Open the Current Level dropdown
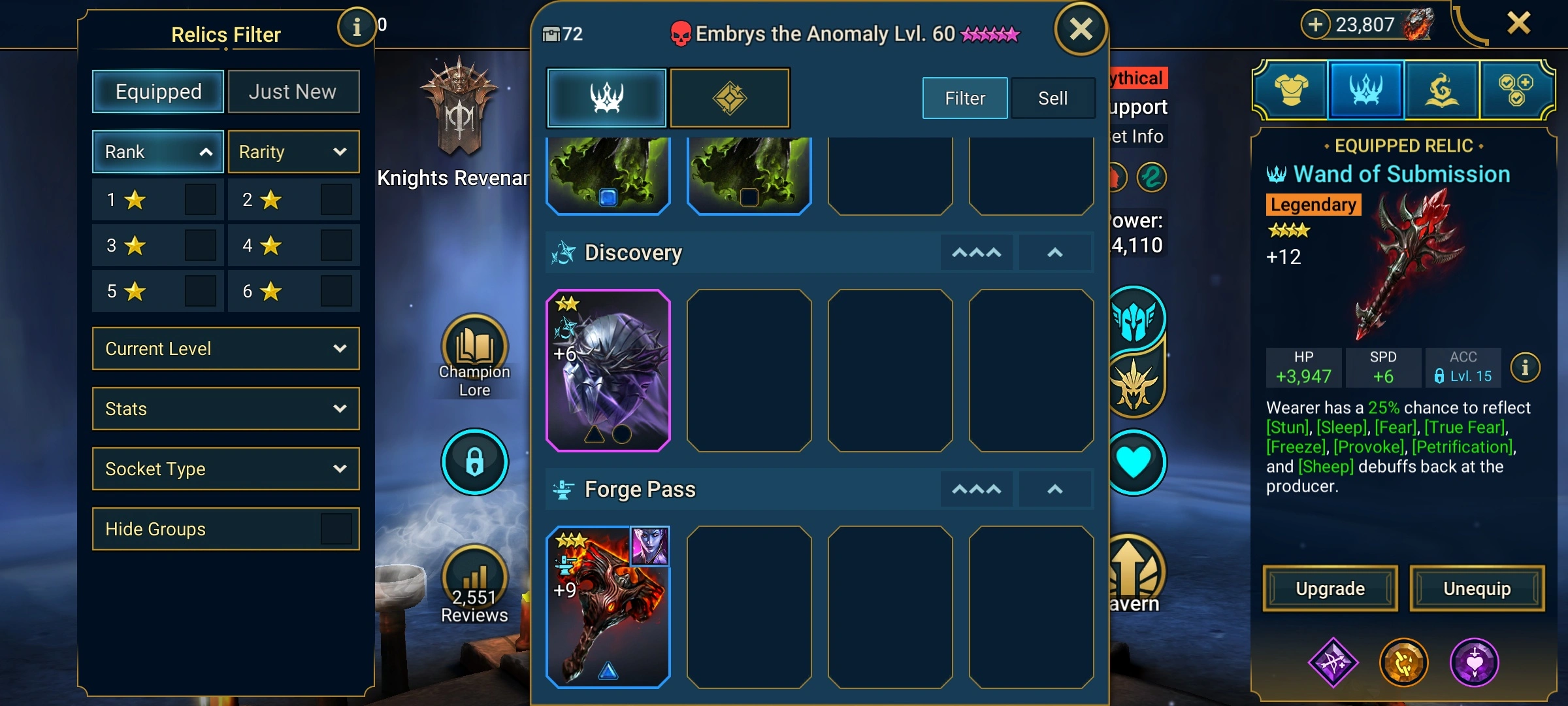Image resolution: width=1568 pixels, height=706 pixels. tap(225, 348)
